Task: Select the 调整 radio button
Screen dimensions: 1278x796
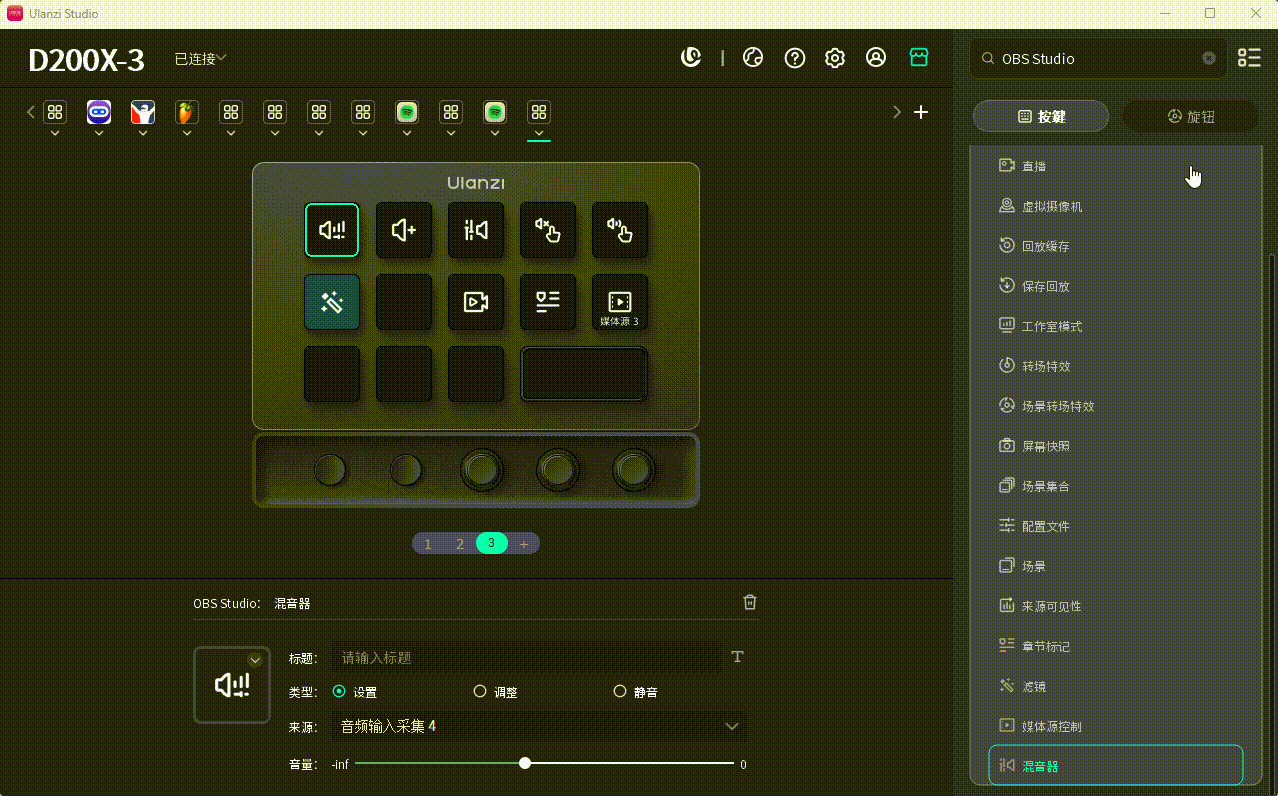Action: (x=480, y=691)
